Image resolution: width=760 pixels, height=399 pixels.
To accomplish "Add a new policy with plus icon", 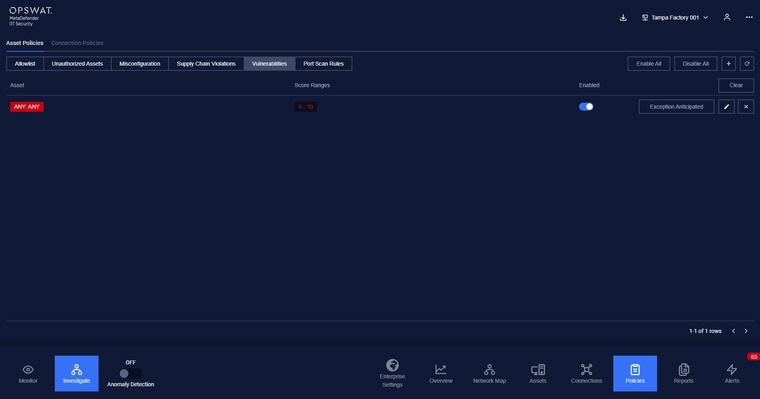I will [728, 64].
